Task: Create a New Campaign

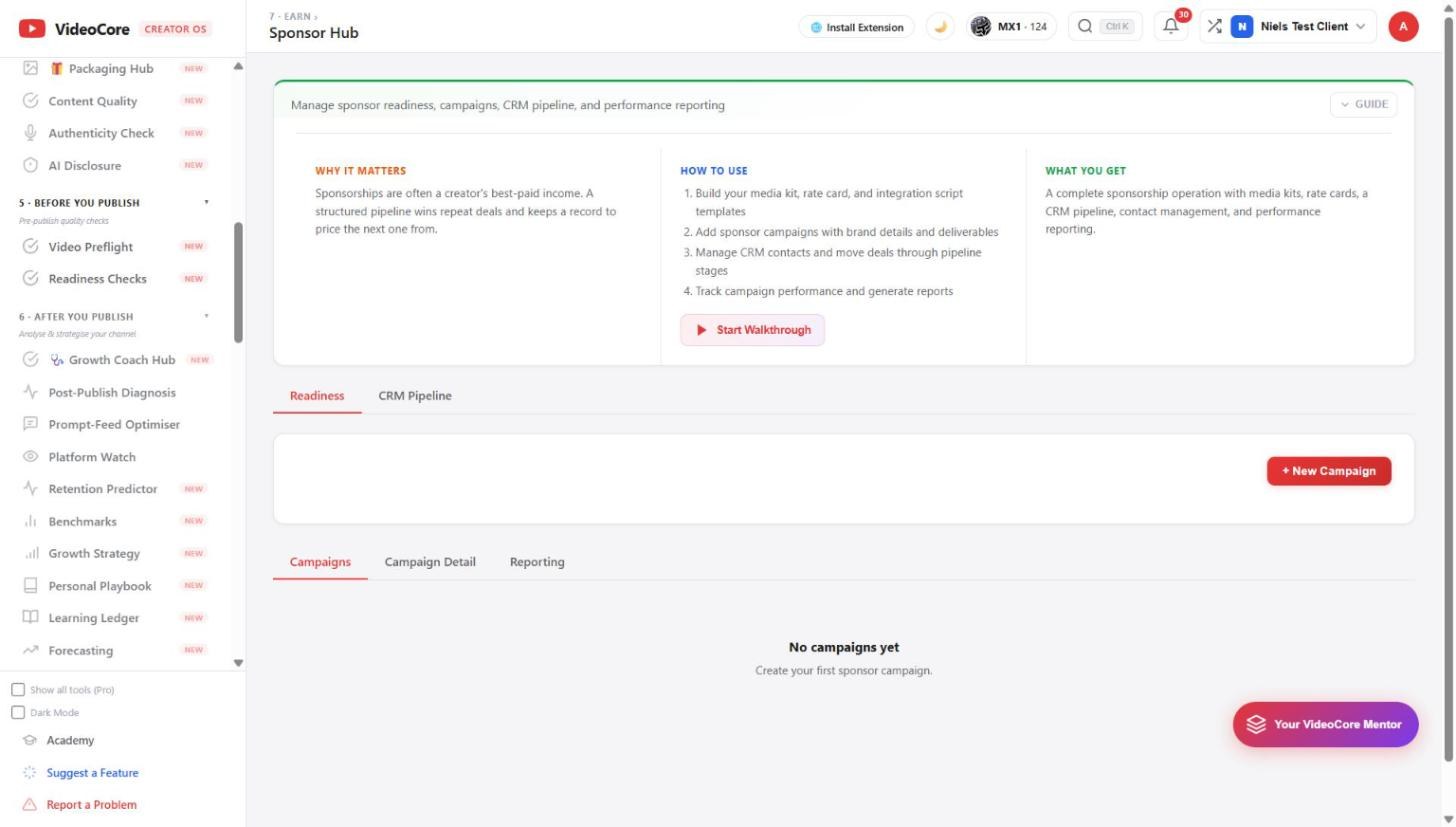Action: (x=1329, y=471)
